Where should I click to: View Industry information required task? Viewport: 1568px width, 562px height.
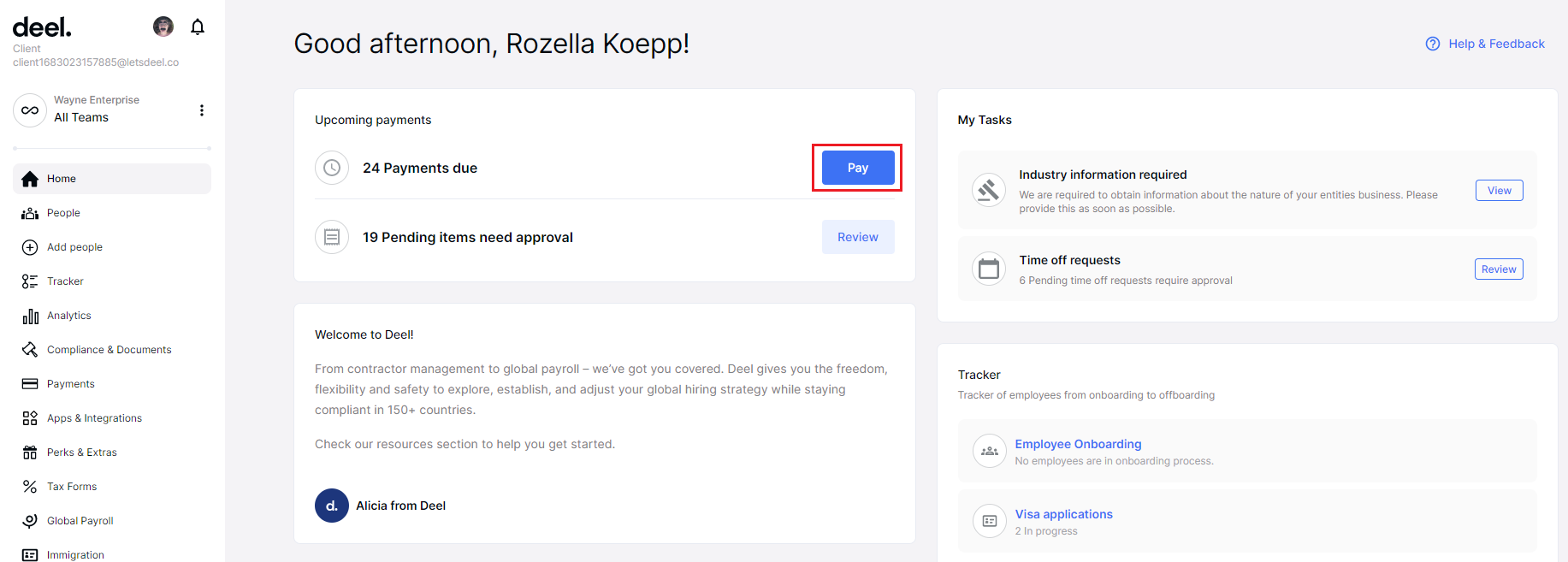pos(1499,191)
